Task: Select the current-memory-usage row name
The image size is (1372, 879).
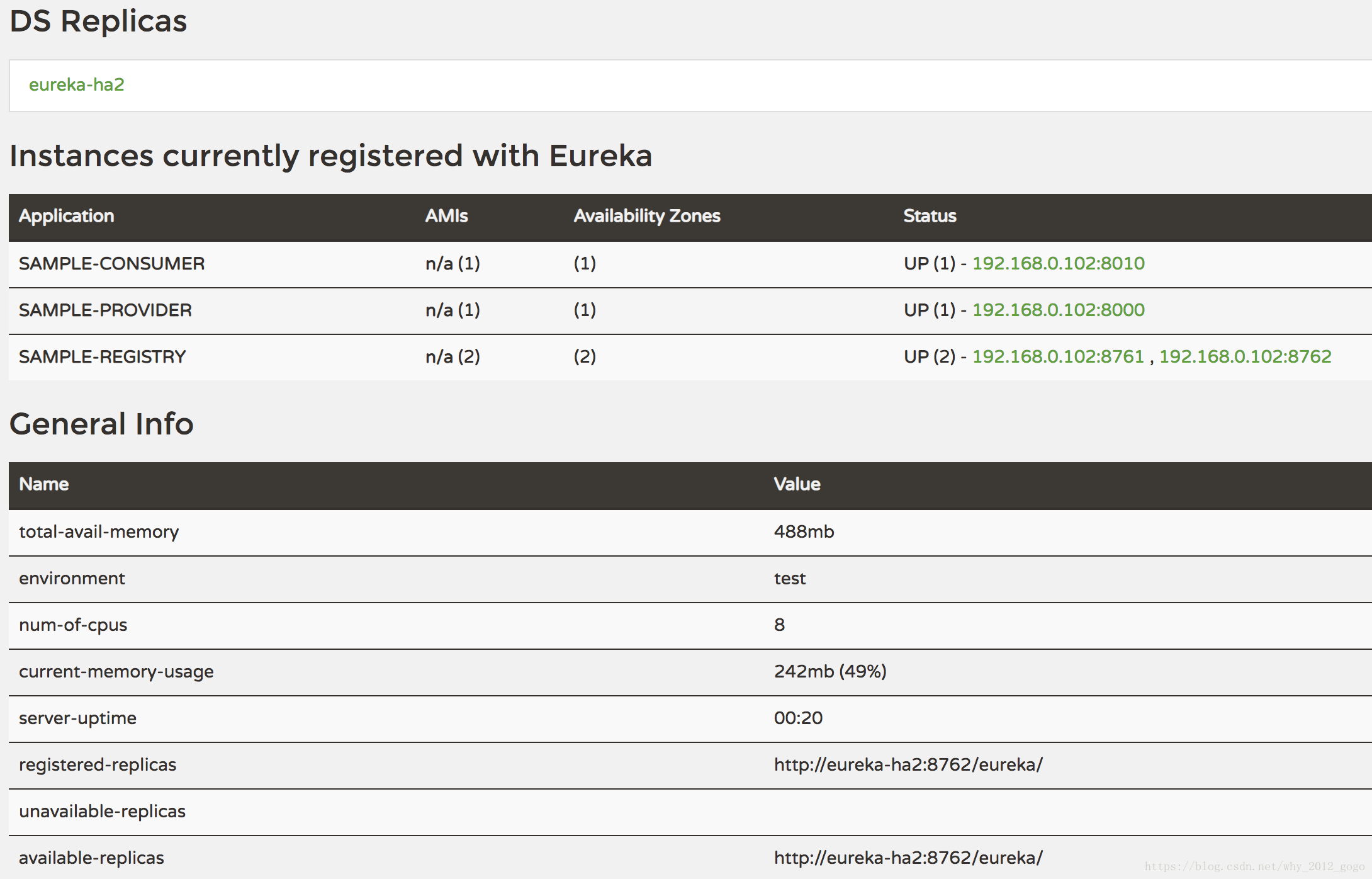Action: pos(116,672)
